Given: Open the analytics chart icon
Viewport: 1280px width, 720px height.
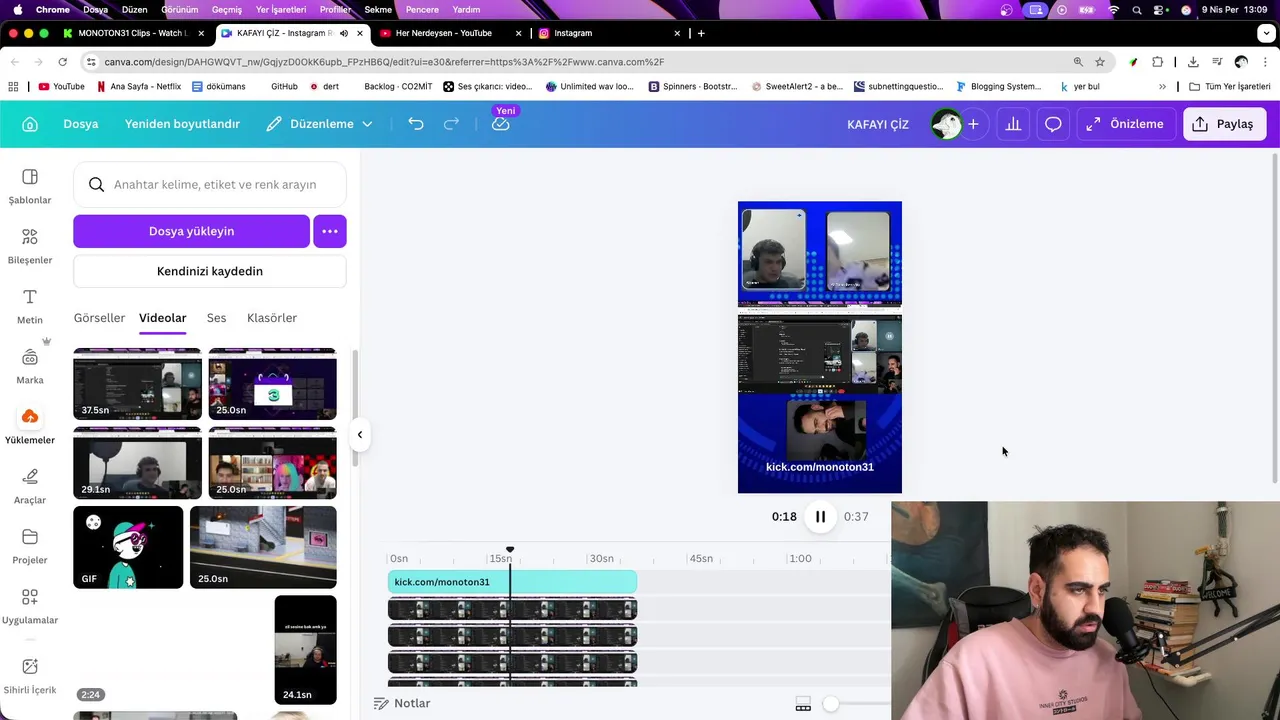Looking at the screenshot, I should point(1013,124).
